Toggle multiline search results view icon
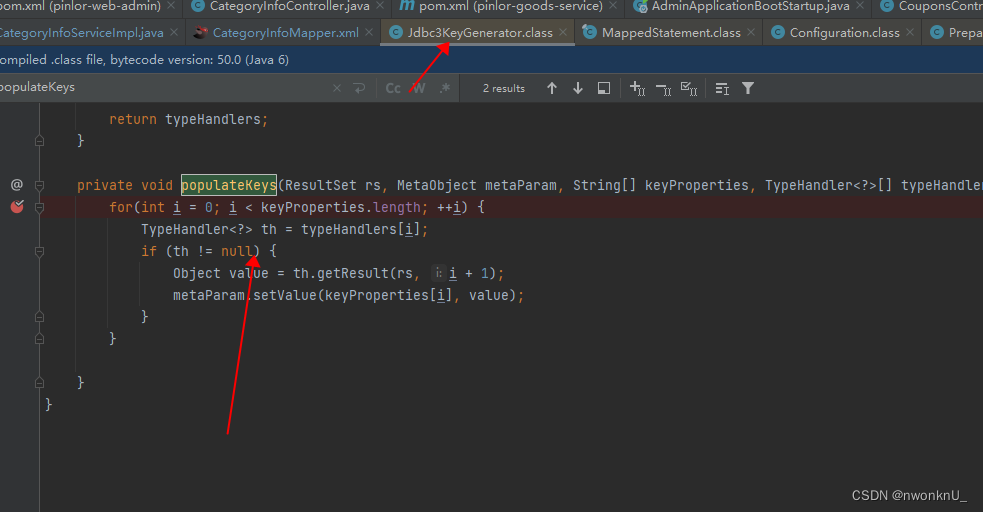Screen dimensions: 983x512 coord(722,89)
